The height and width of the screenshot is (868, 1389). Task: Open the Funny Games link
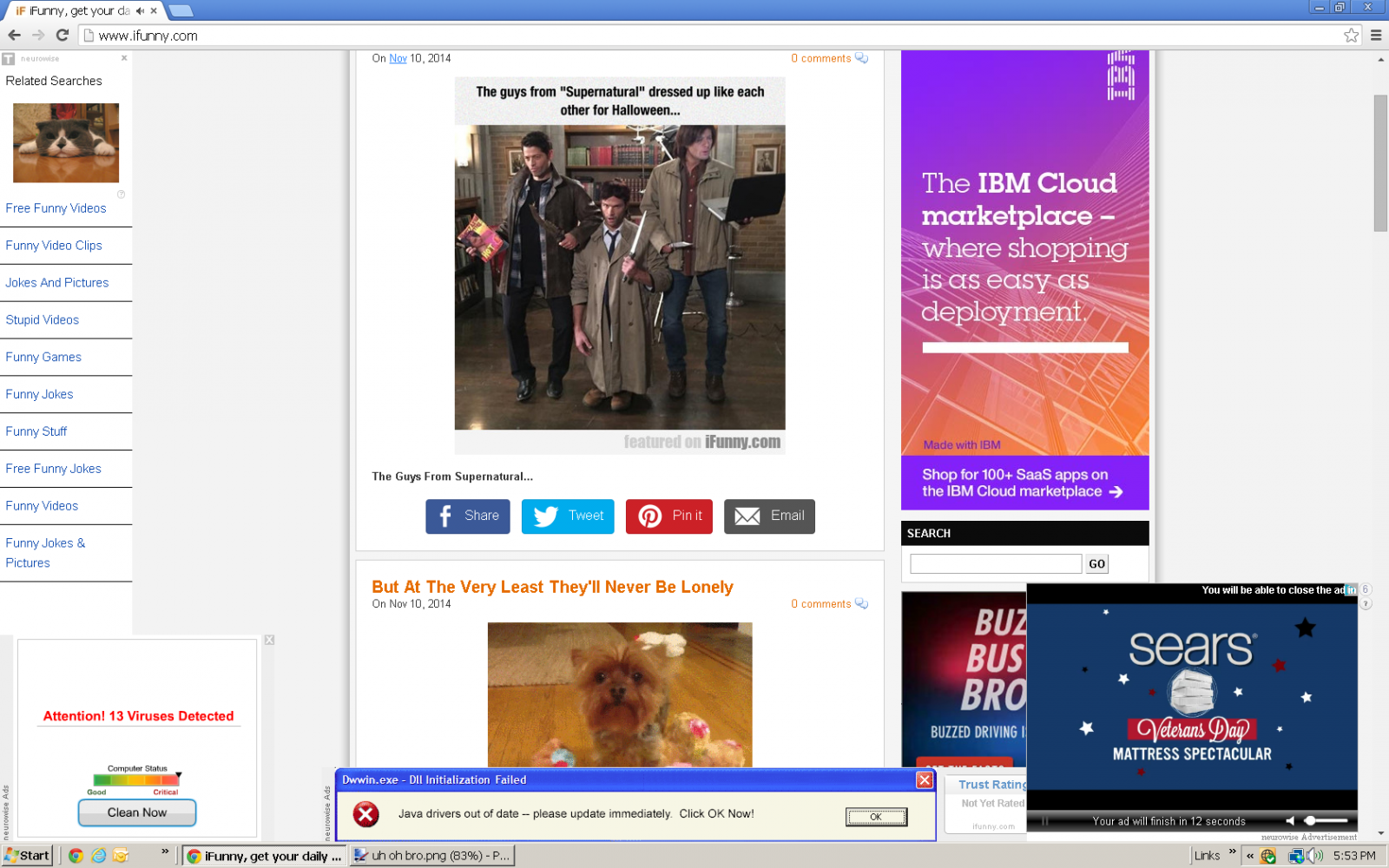tap(43, 358)
